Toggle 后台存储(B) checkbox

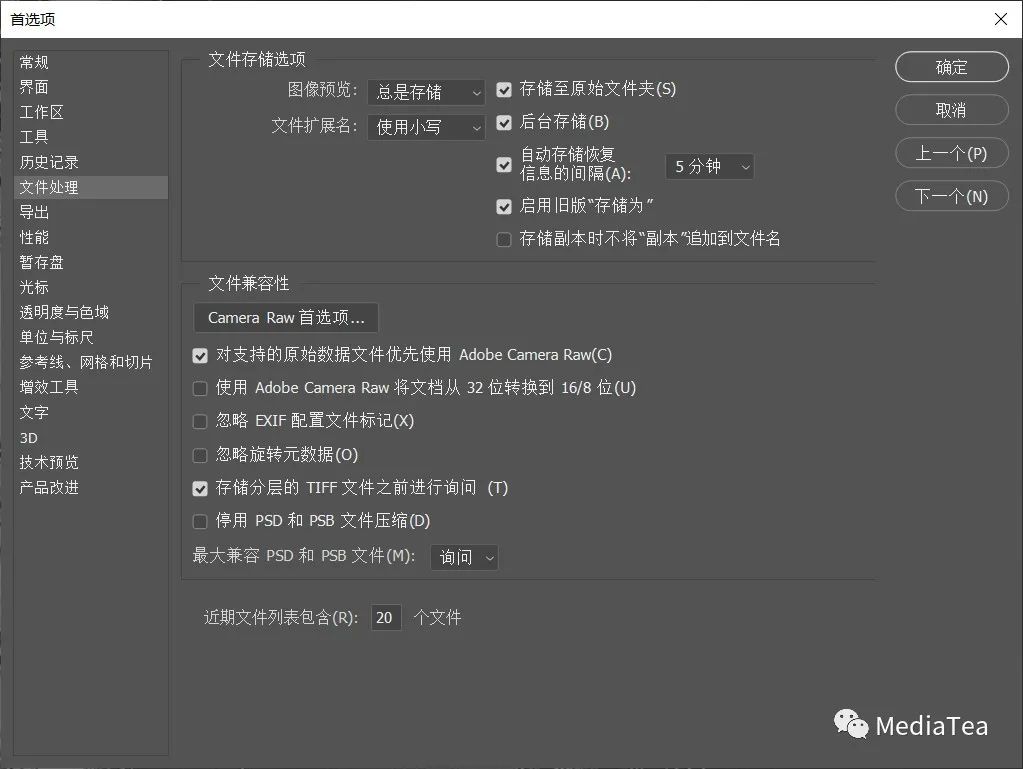pos(504,123)
